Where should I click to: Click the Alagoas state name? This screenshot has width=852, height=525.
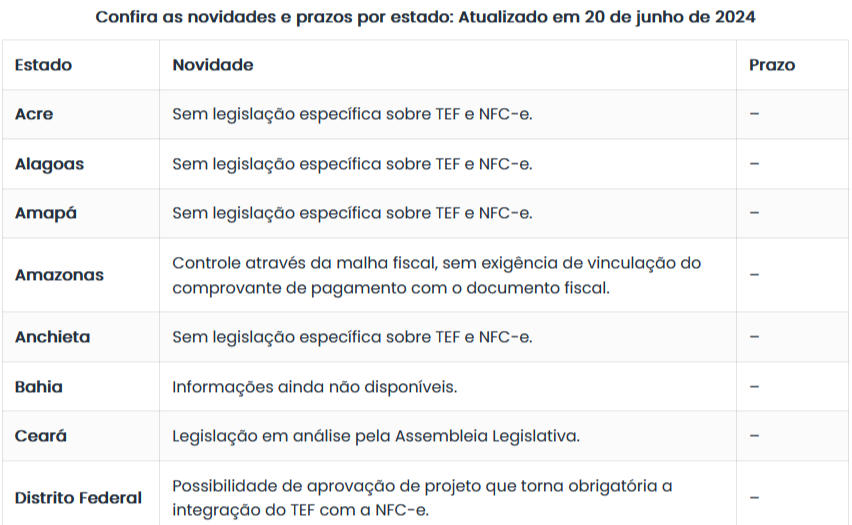pyautogui.click(x=49, y=164)
